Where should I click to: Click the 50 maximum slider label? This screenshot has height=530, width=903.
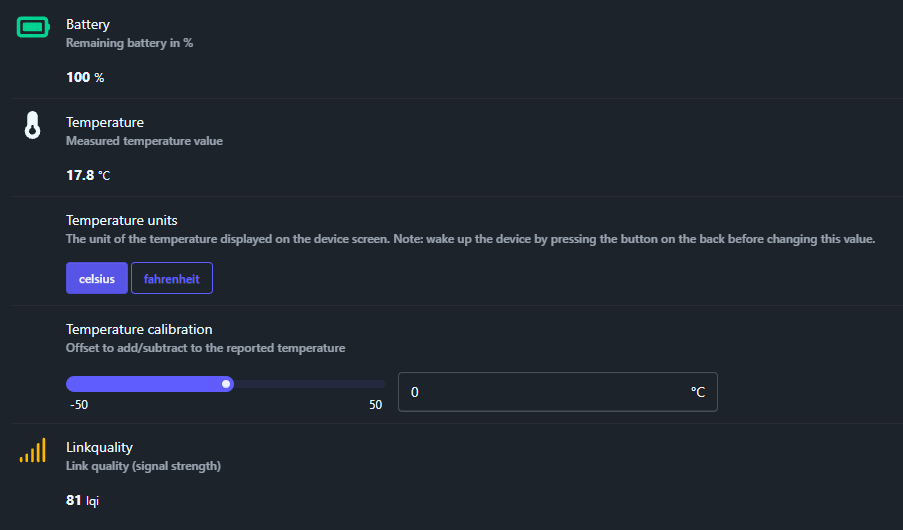click(x=375, y=405)
